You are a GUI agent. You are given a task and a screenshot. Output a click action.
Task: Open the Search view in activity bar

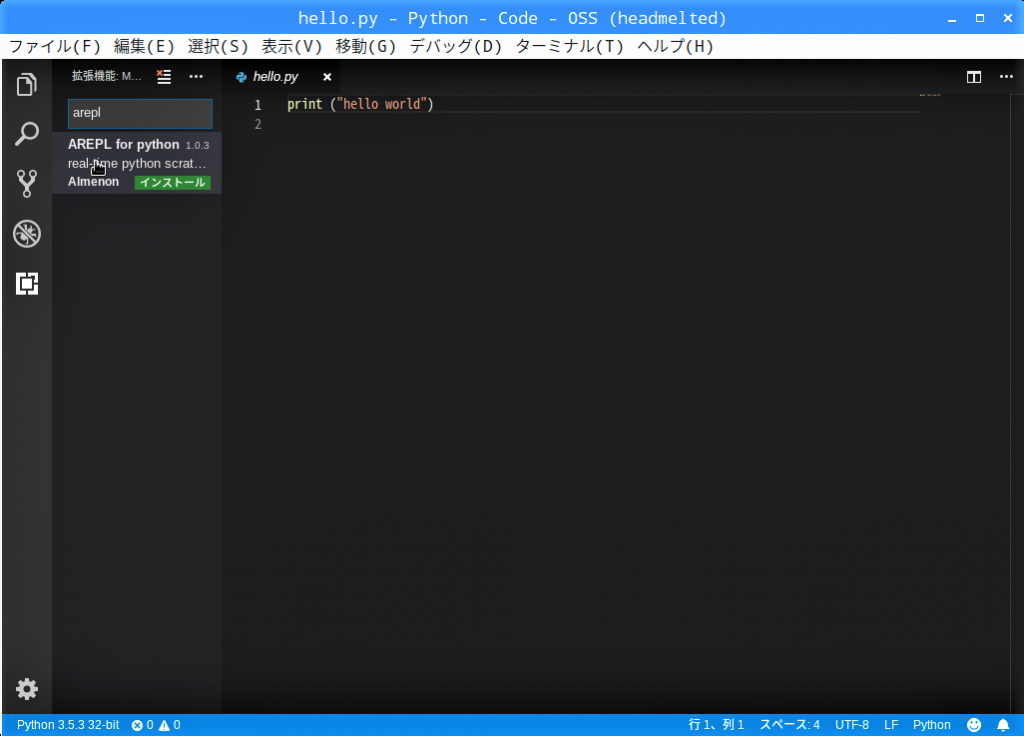click(x=26, y=134)
